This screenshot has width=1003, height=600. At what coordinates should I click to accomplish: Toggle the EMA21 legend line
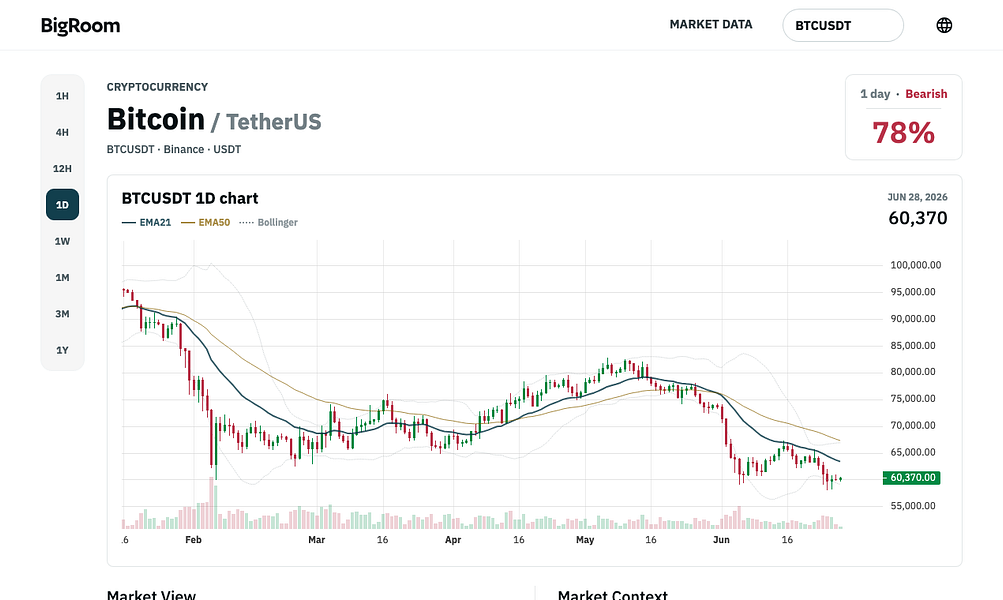coord(146,223)
